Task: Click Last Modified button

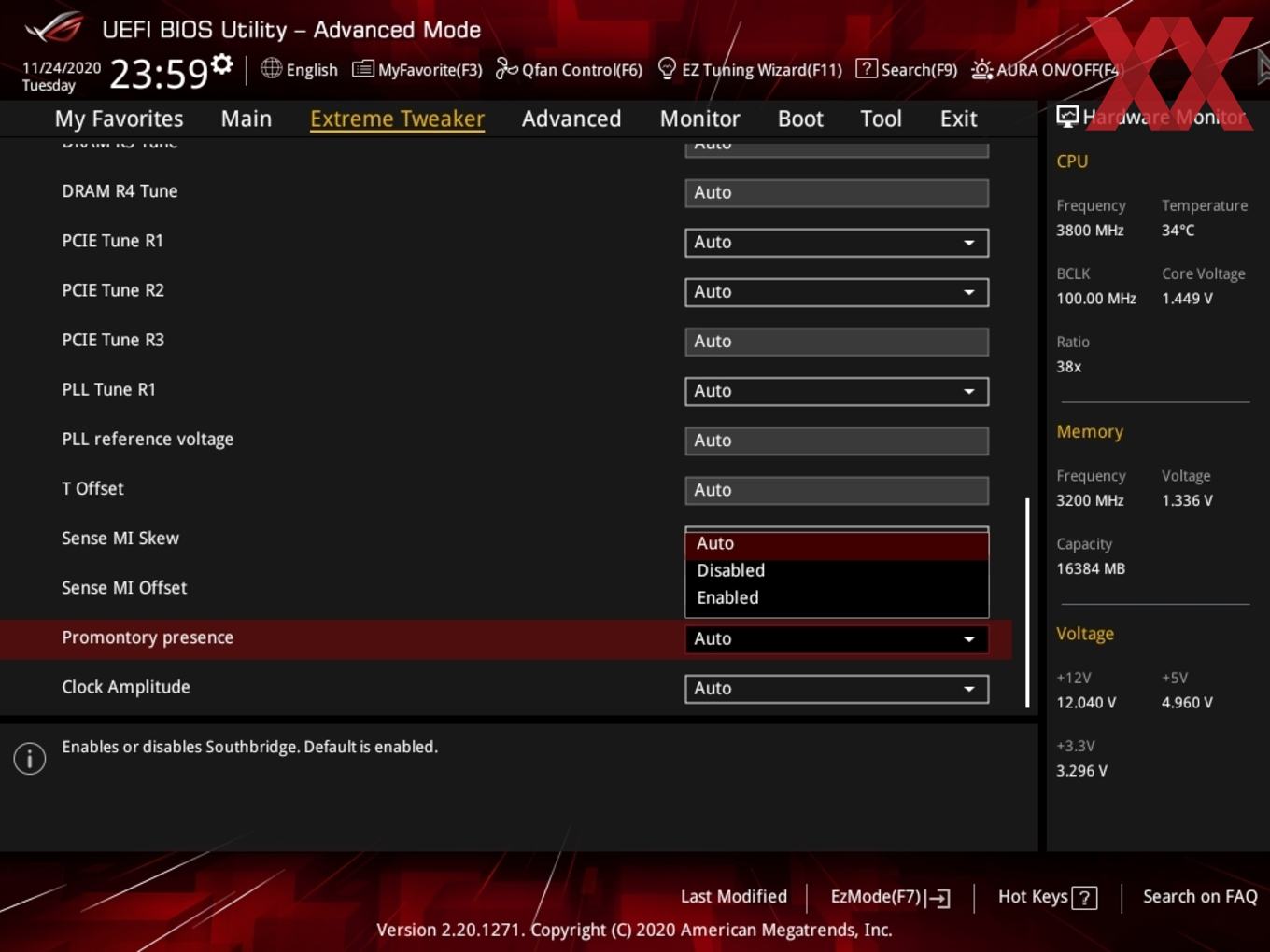Action: [x=734, y=896]
